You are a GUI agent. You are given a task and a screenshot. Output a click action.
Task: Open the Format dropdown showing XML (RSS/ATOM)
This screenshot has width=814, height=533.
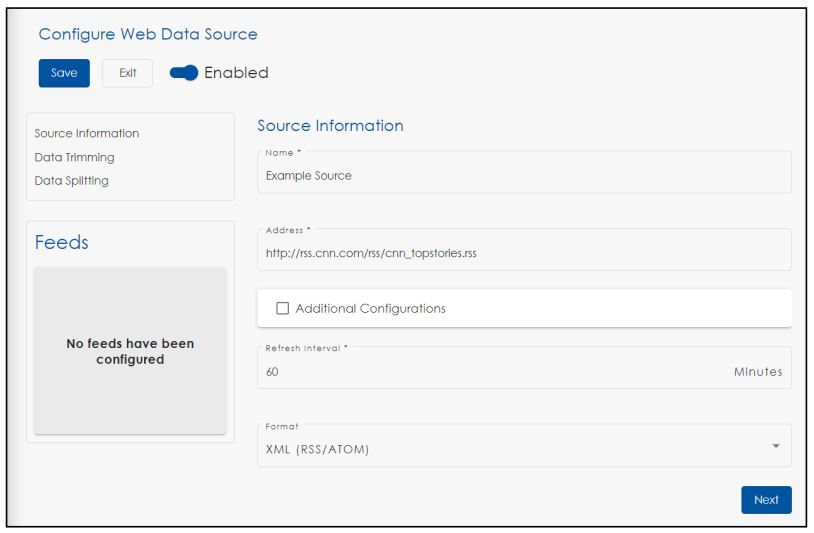(524, 446)
